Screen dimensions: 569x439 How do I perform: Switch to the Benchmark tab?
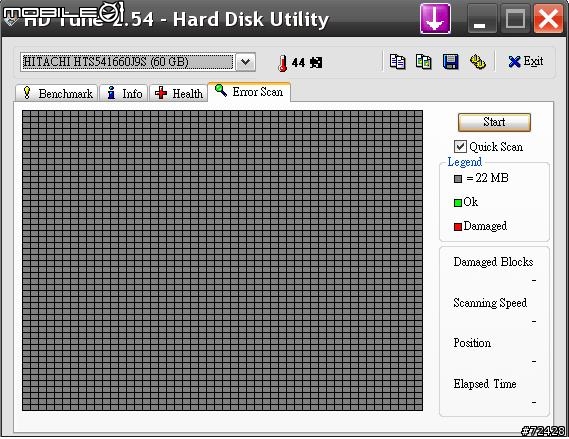click(x=57, y=93)
